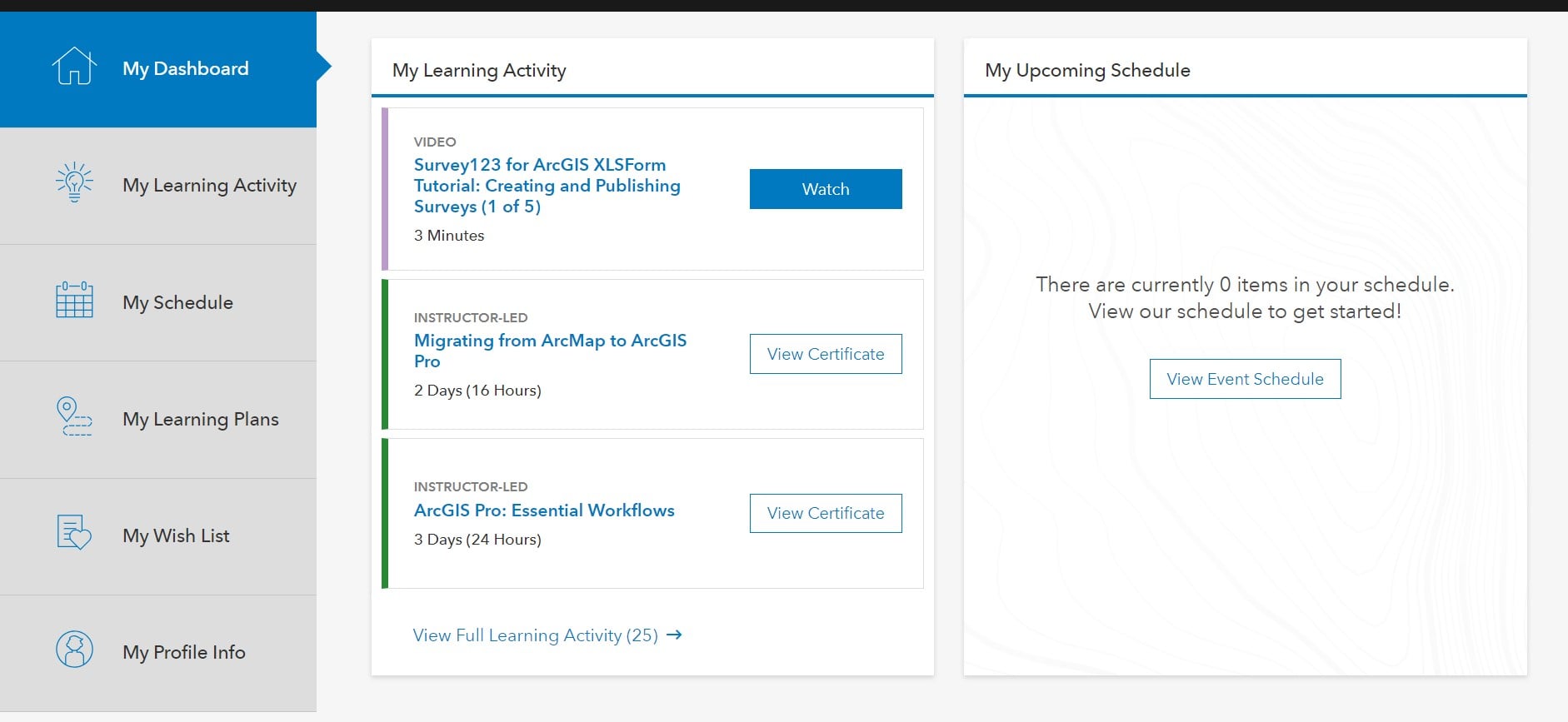
Task: Click the View Event Schedule button
Action: pyautogui.click(x=1245, y=379)
